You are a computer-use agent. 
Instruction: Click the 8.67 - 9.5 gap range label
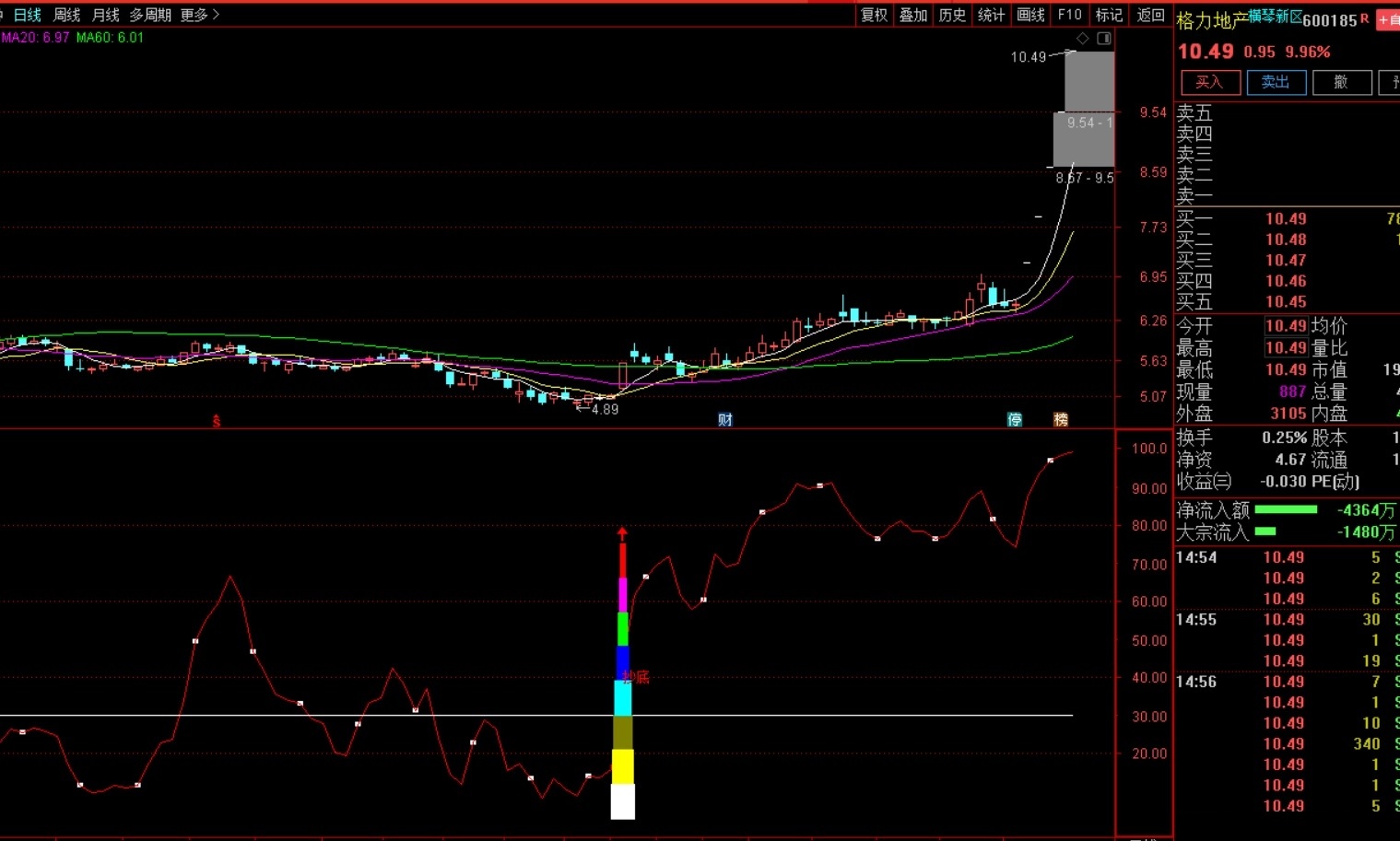pyautogui.click(x=1085, y=178)
